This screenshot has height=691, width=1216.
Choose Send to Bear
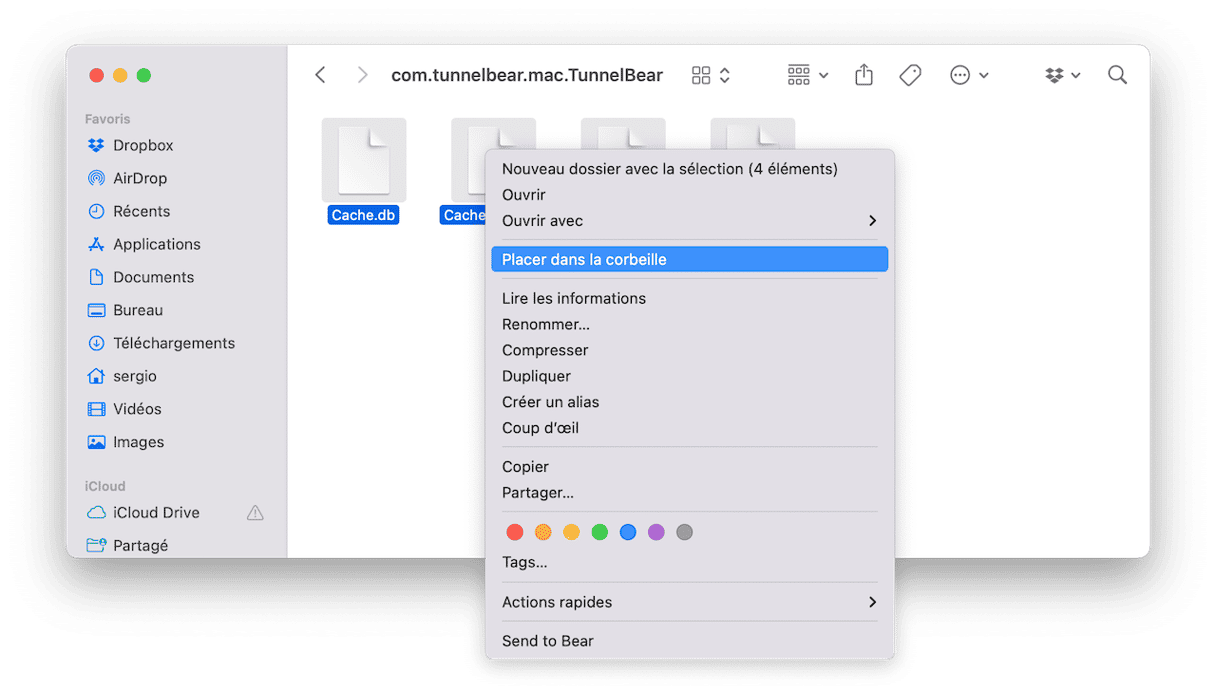547,641
